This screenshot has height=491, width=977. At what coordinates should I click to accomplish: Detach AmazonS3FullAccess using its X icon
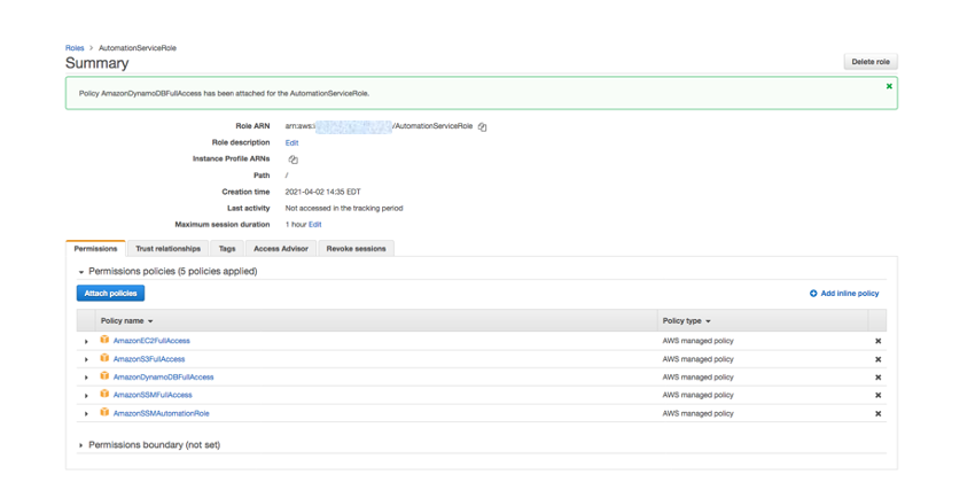878,359
